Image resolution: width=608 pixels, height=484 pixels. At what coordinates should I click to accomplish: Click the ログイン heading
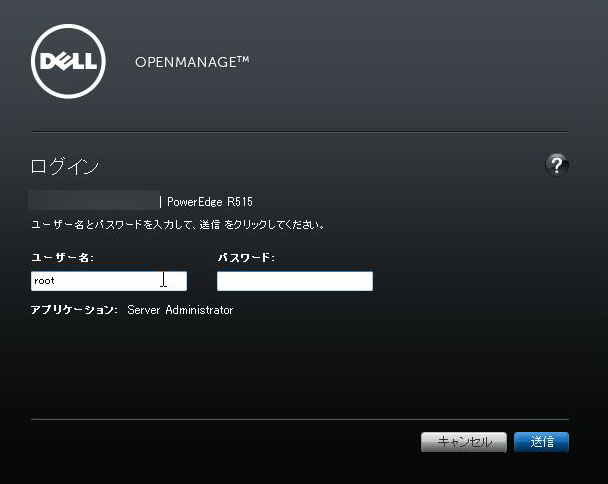pos(65,166)
